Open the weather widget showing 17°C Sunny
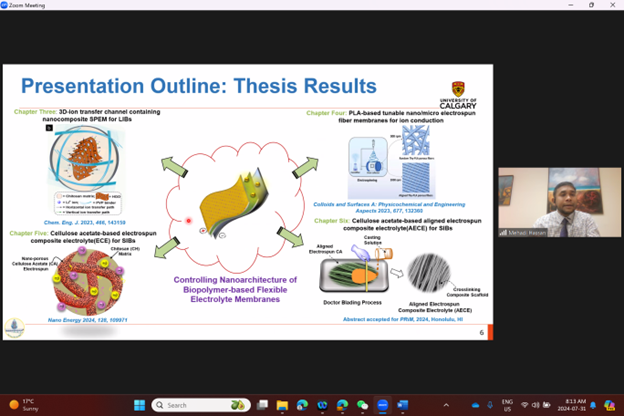Viewport: 624px width, 416px height. click(x=22, y=405)
